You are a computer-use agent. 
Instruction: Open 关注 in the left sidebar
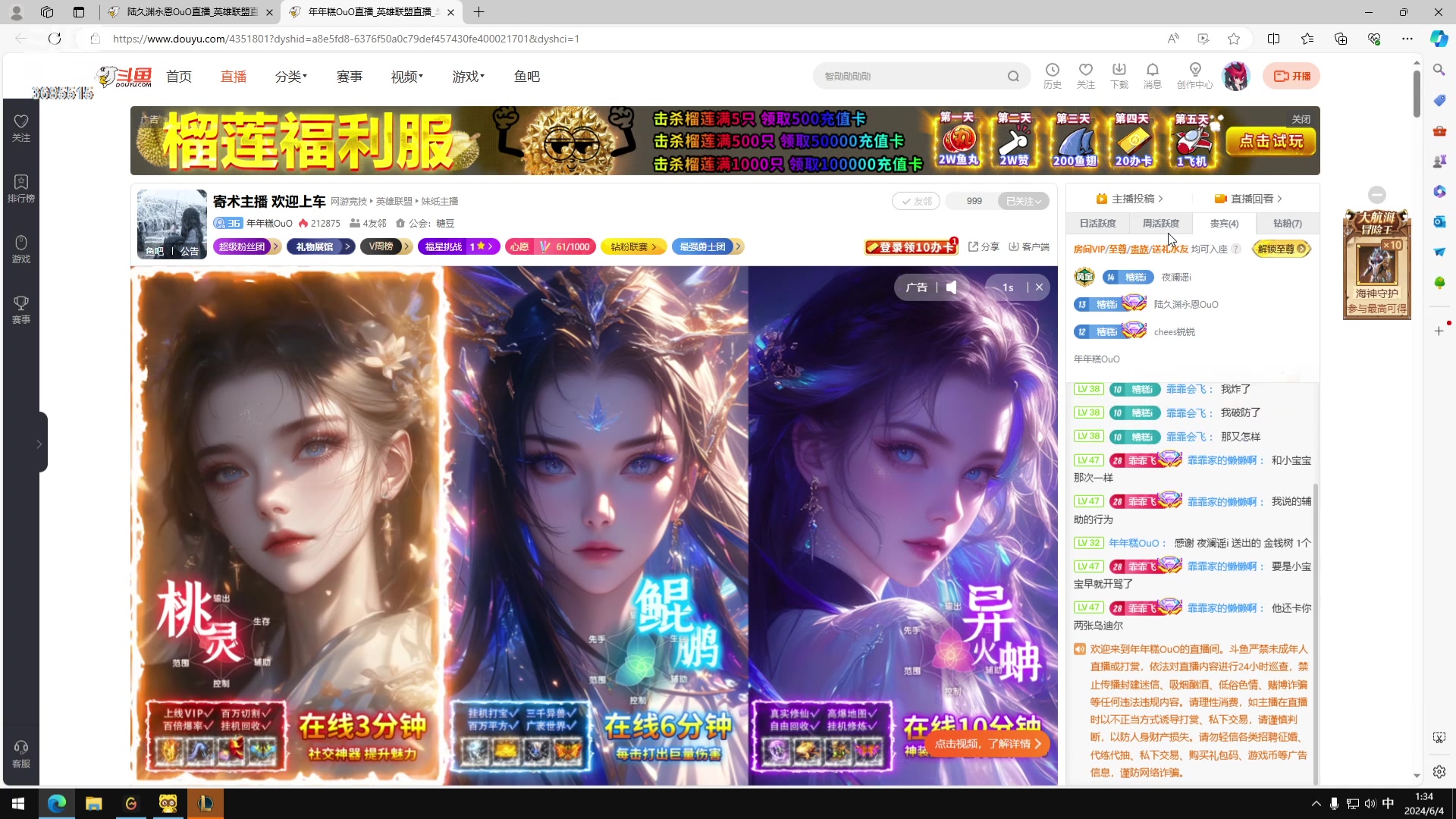point(21,128)
